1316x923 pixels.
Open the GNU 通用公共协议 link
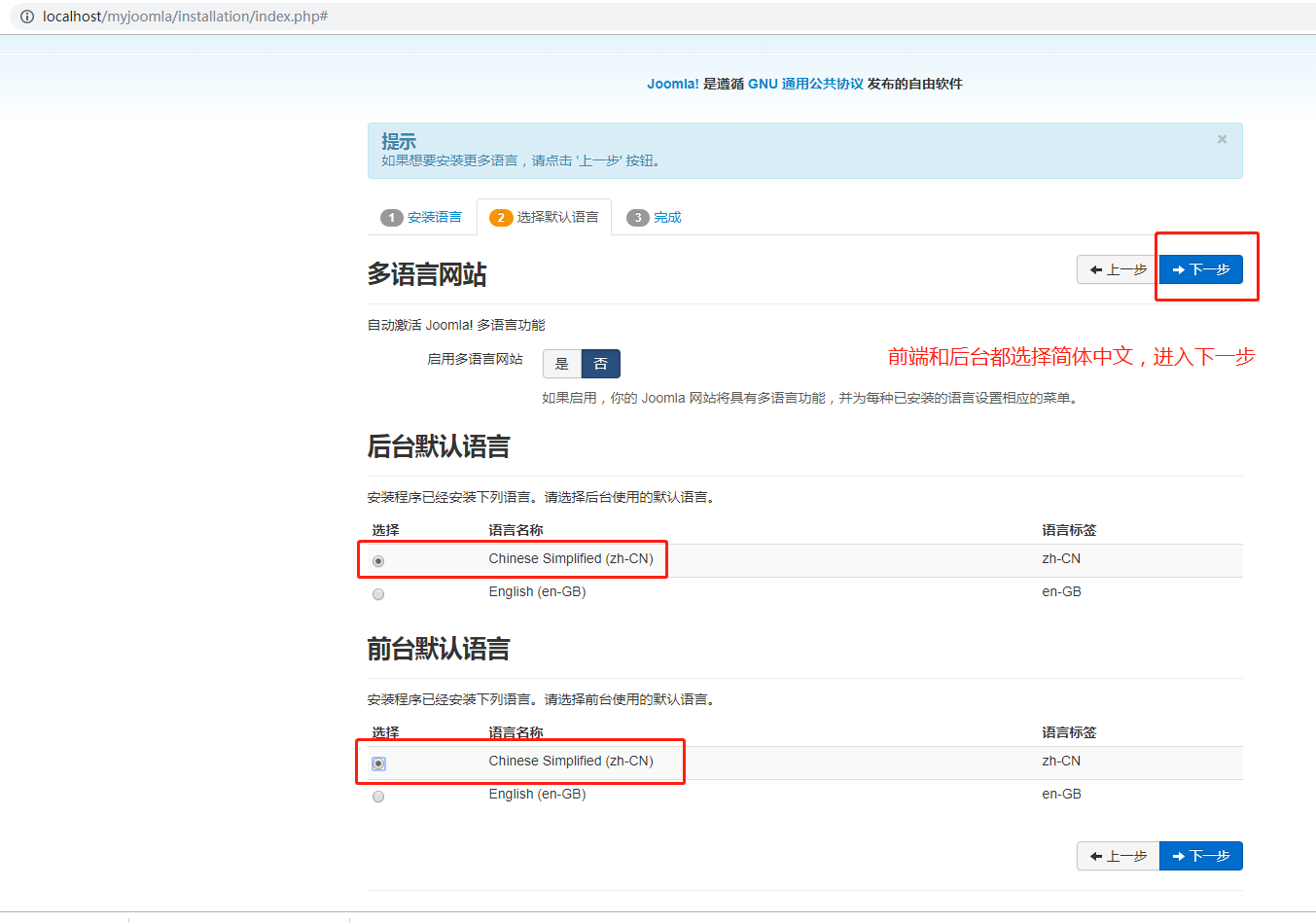805,84
